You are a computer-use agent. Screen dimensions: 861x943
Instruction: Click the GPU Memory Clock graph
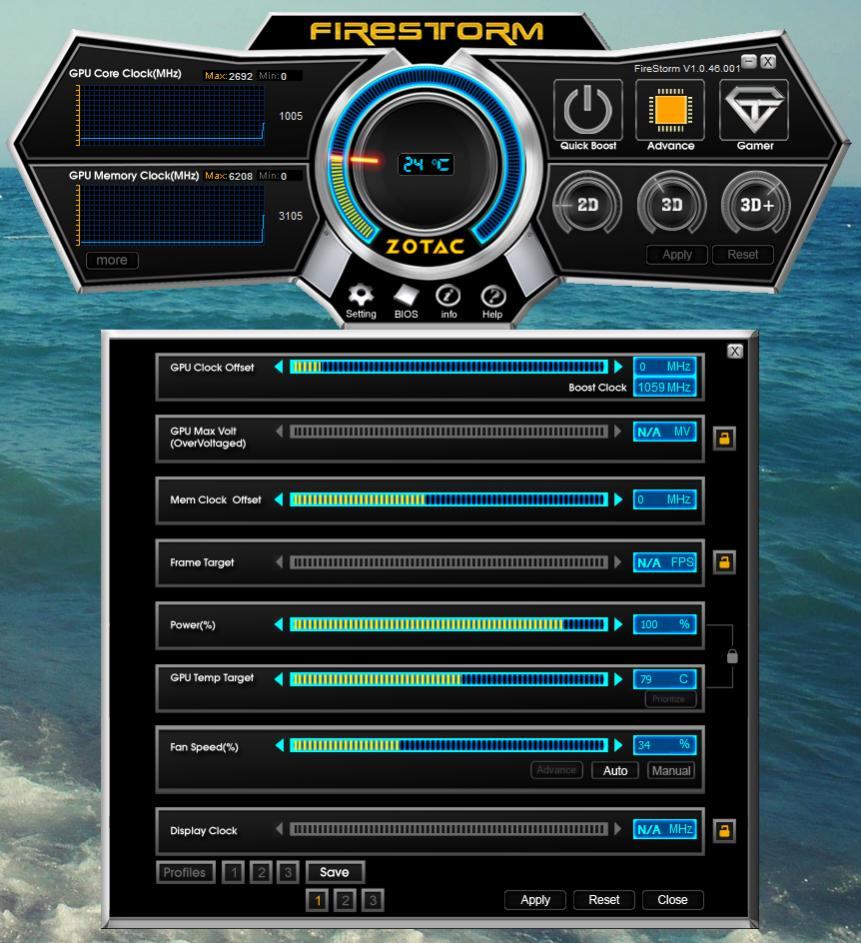click(x=171, y=215)
